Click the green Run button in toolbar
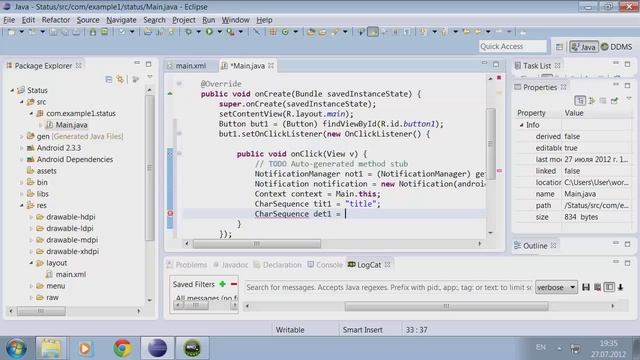 click(x=209, y=31)
